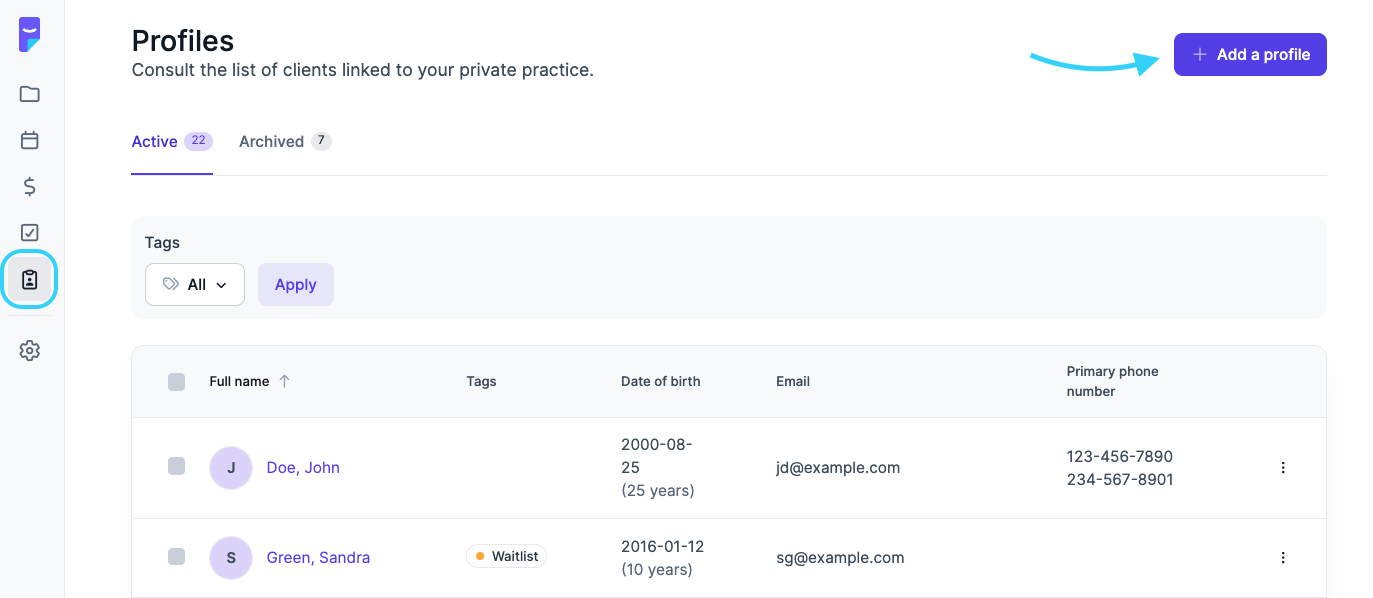
Task: Sort by Full name using arrow
Action: point(284,381)
